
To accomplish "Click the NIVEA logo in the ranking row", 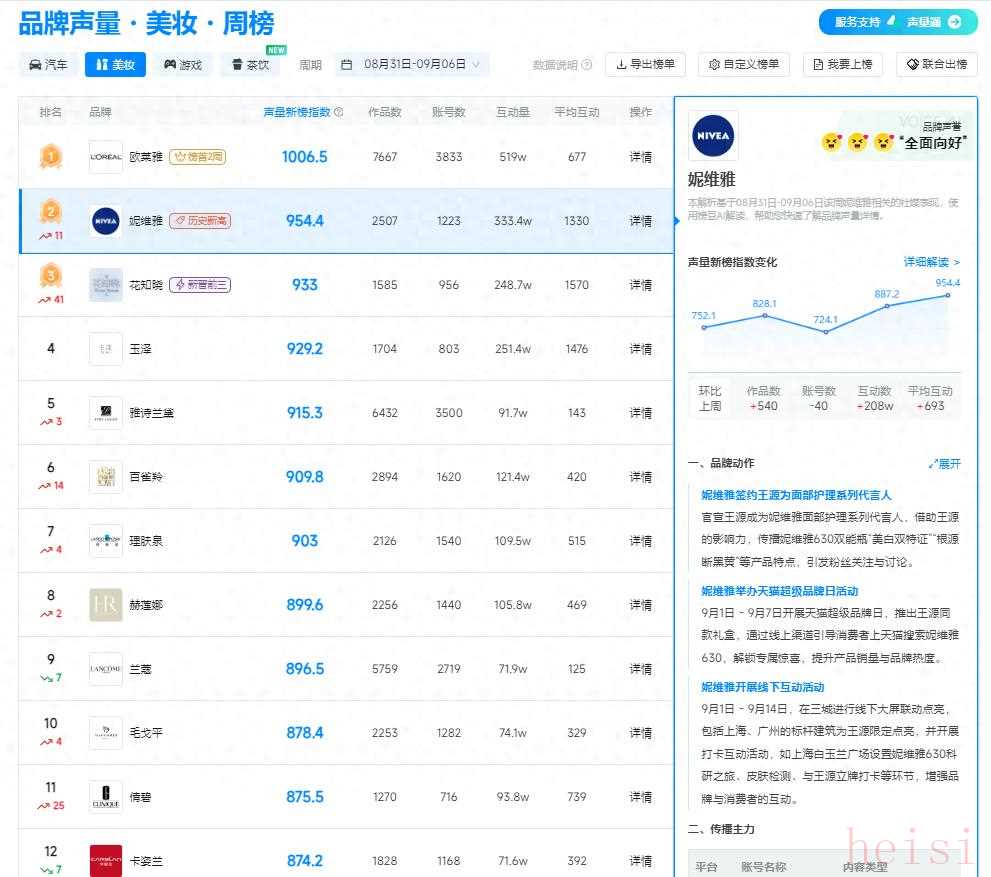I will click(106, 221).
